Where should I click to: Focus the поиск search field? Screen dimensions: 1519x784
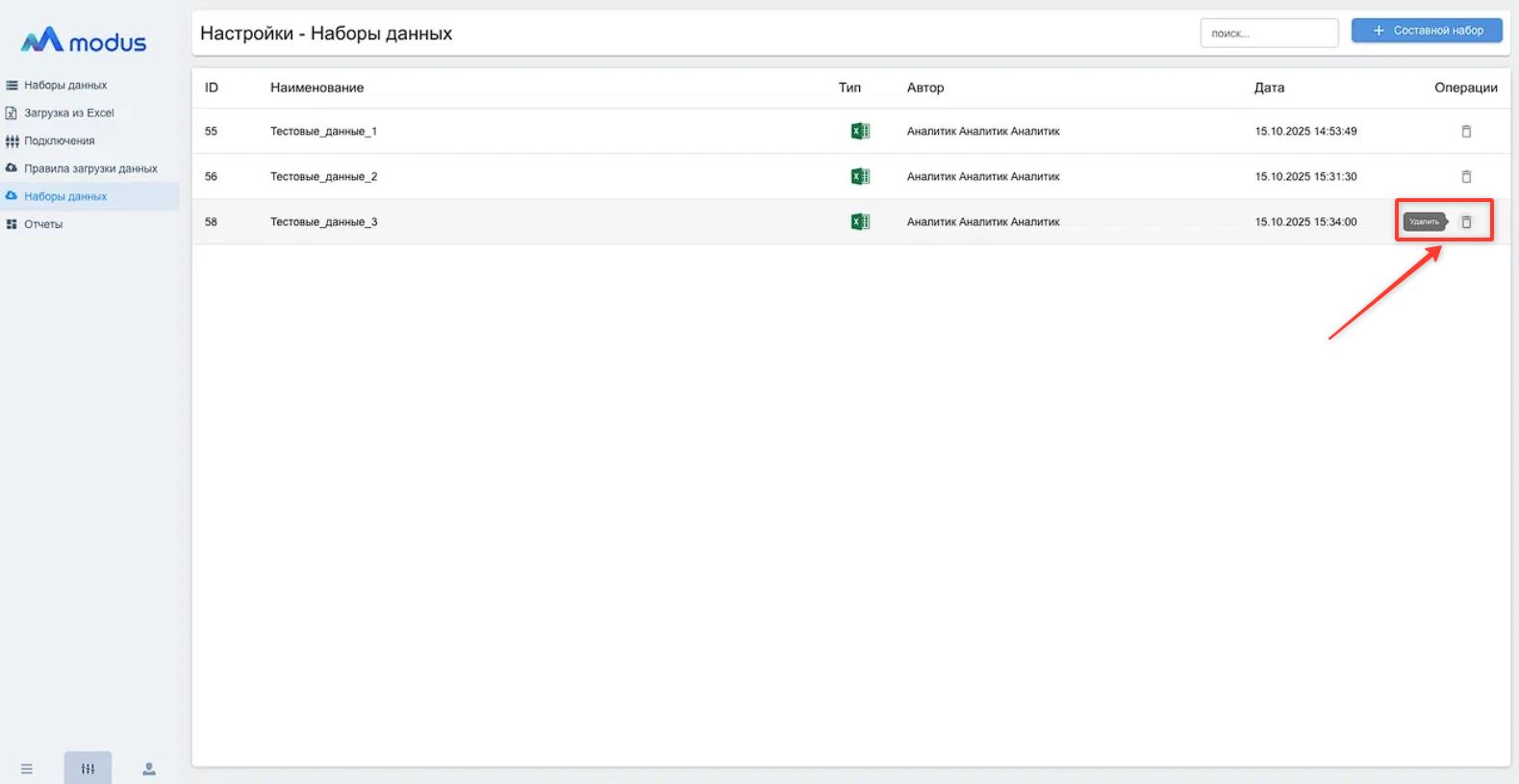[1268, 34]
